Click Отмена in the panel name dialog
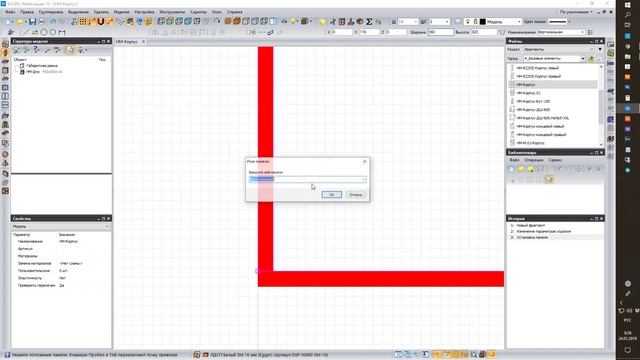The image size is (640, 360). (x=355, y=195)
